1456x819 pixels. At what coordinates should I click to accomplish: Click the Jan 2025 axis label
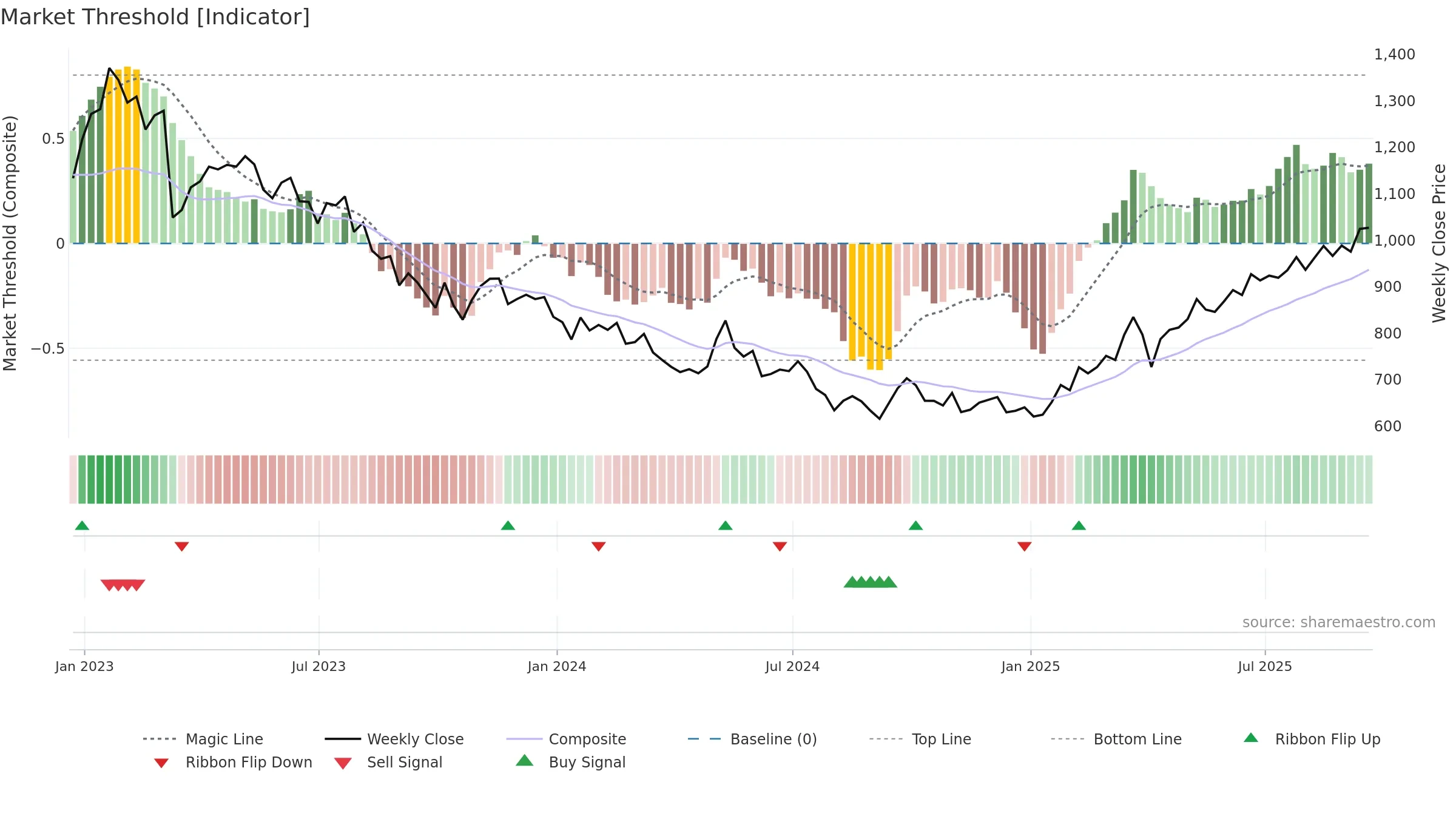tap(1031, 666)
